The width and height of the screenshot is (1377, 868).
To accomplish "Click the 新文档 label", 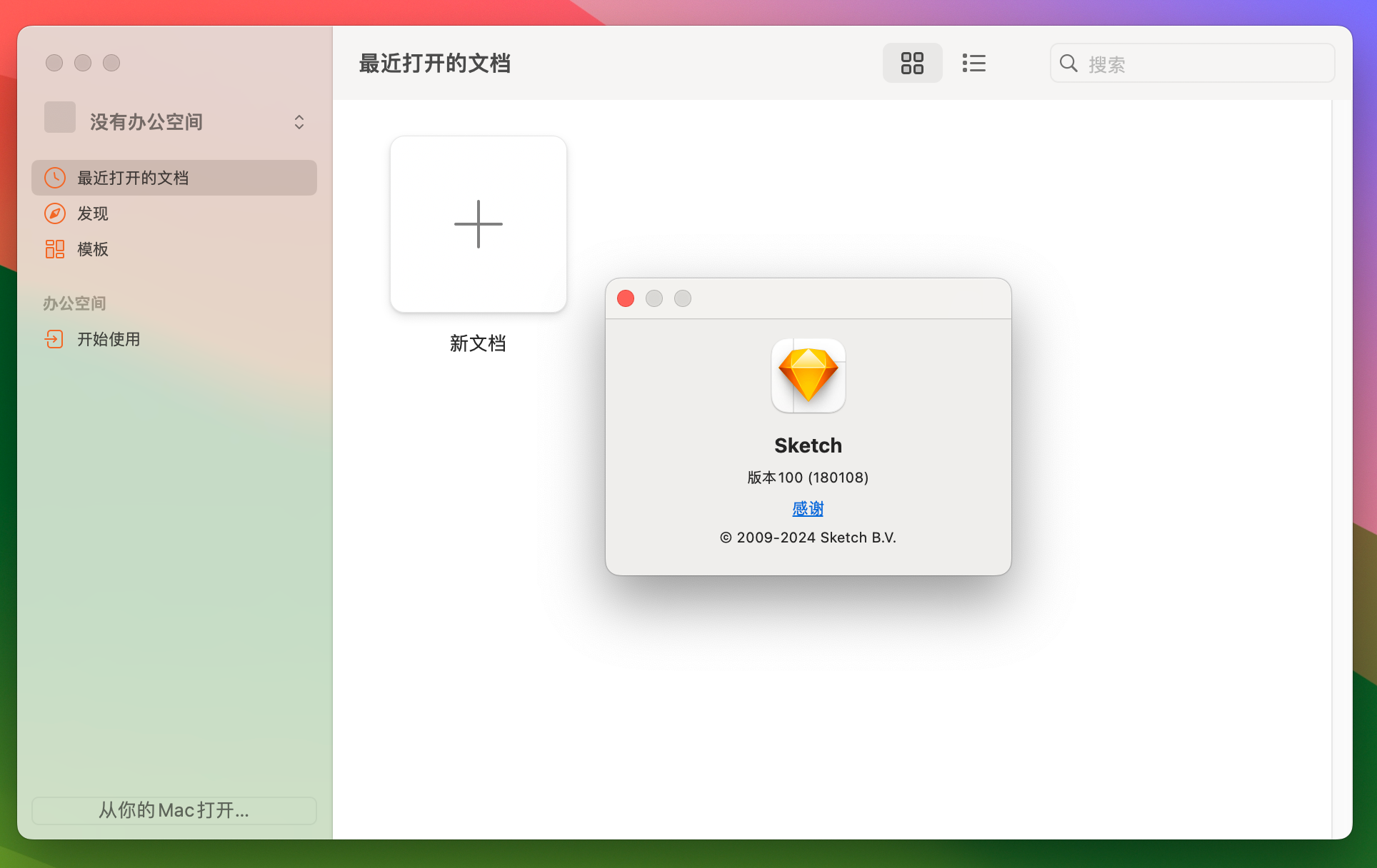I will 478,343.
